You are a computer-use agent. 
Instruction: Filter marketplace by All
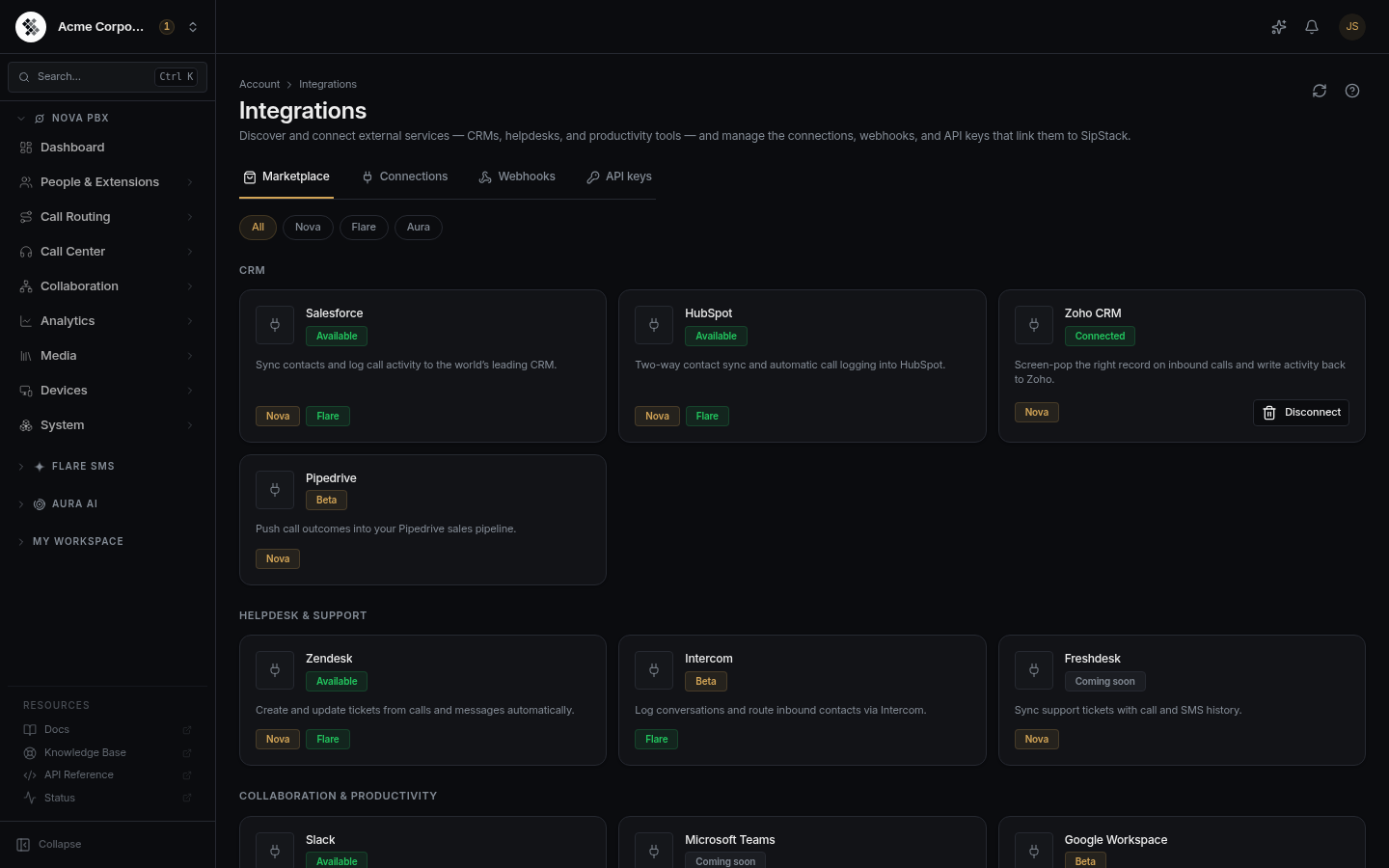click(x=258, y=228)
